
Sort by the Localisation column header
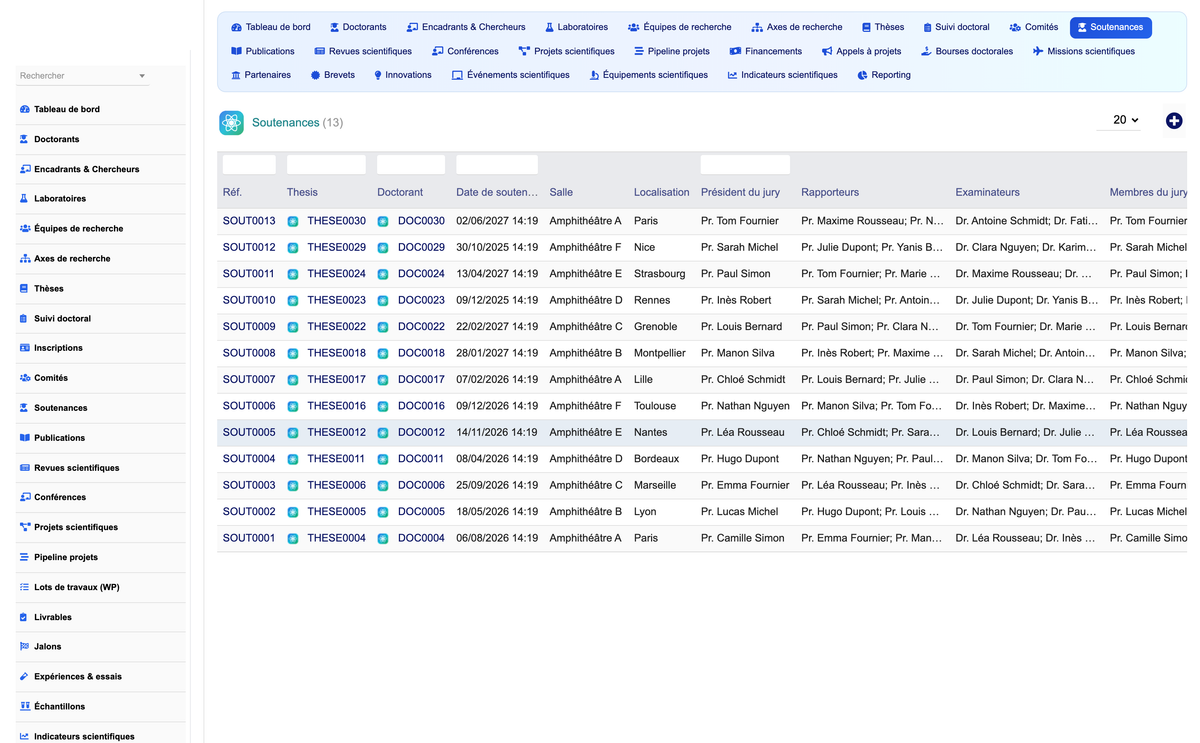pos(661,192)
